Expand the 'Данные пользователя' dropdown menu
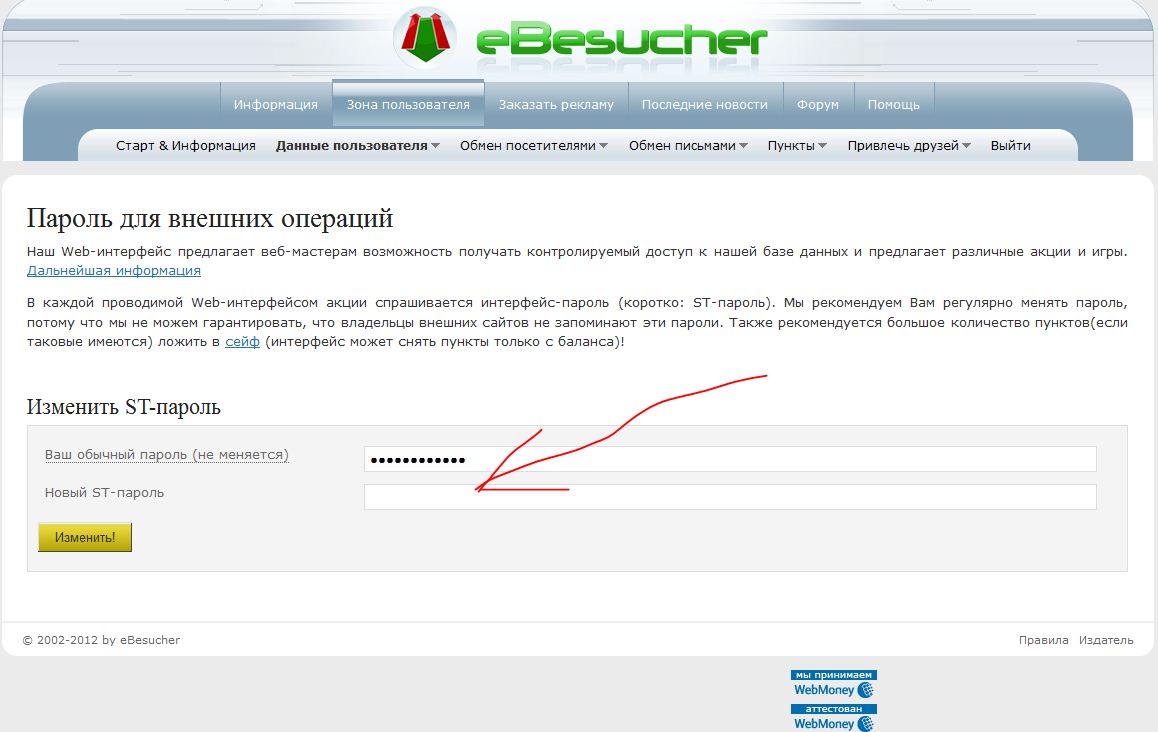Screen dimensions: 1158x732 pos(357,146)
